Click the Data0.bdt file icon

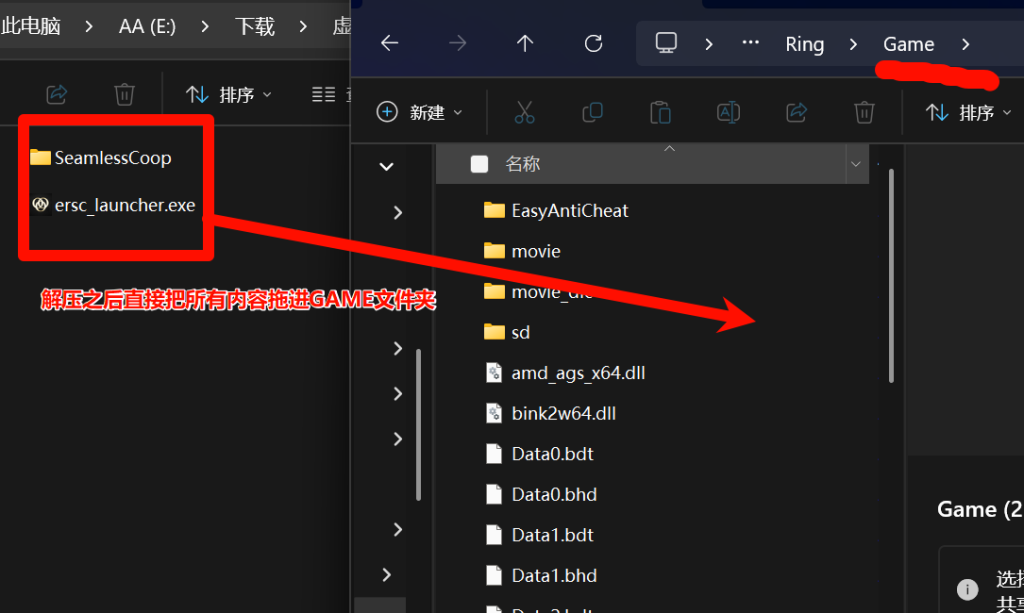[494, 454]
